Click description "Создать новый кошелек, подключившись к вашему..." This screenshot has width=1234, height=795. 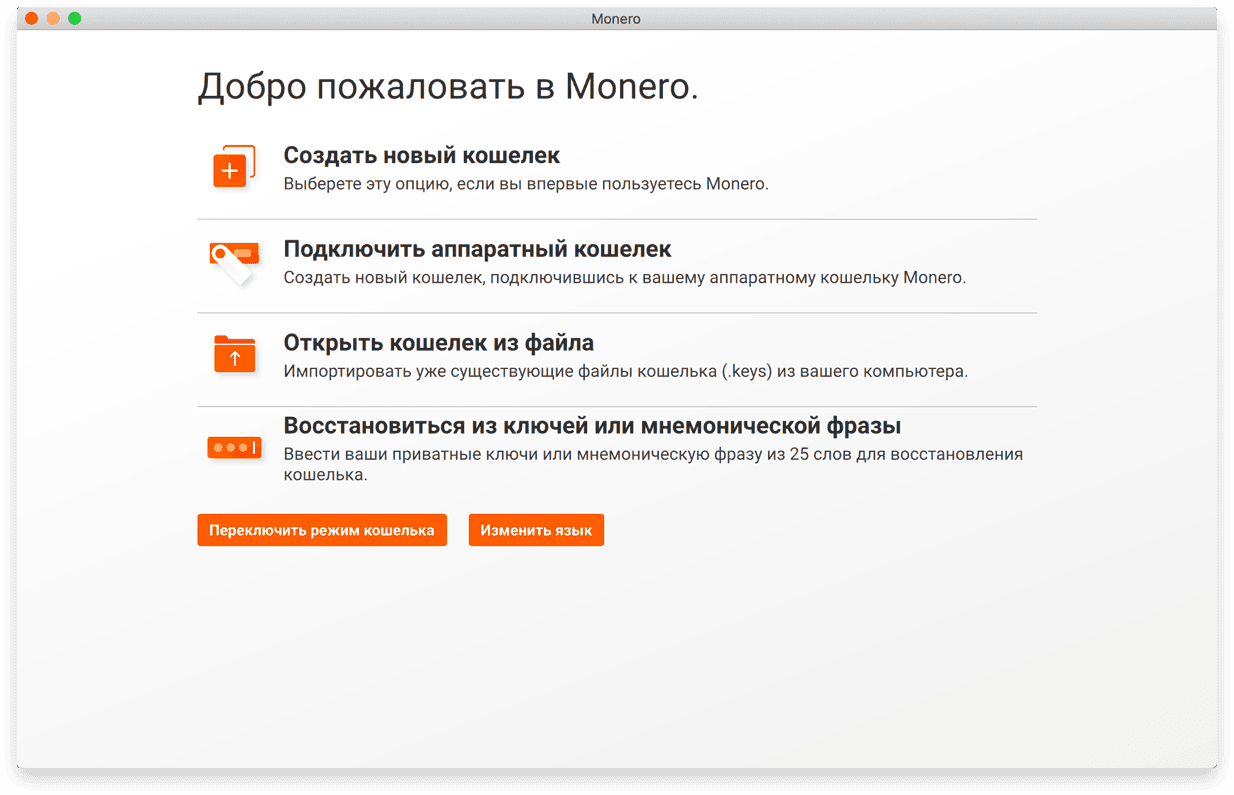pos(625,278)
